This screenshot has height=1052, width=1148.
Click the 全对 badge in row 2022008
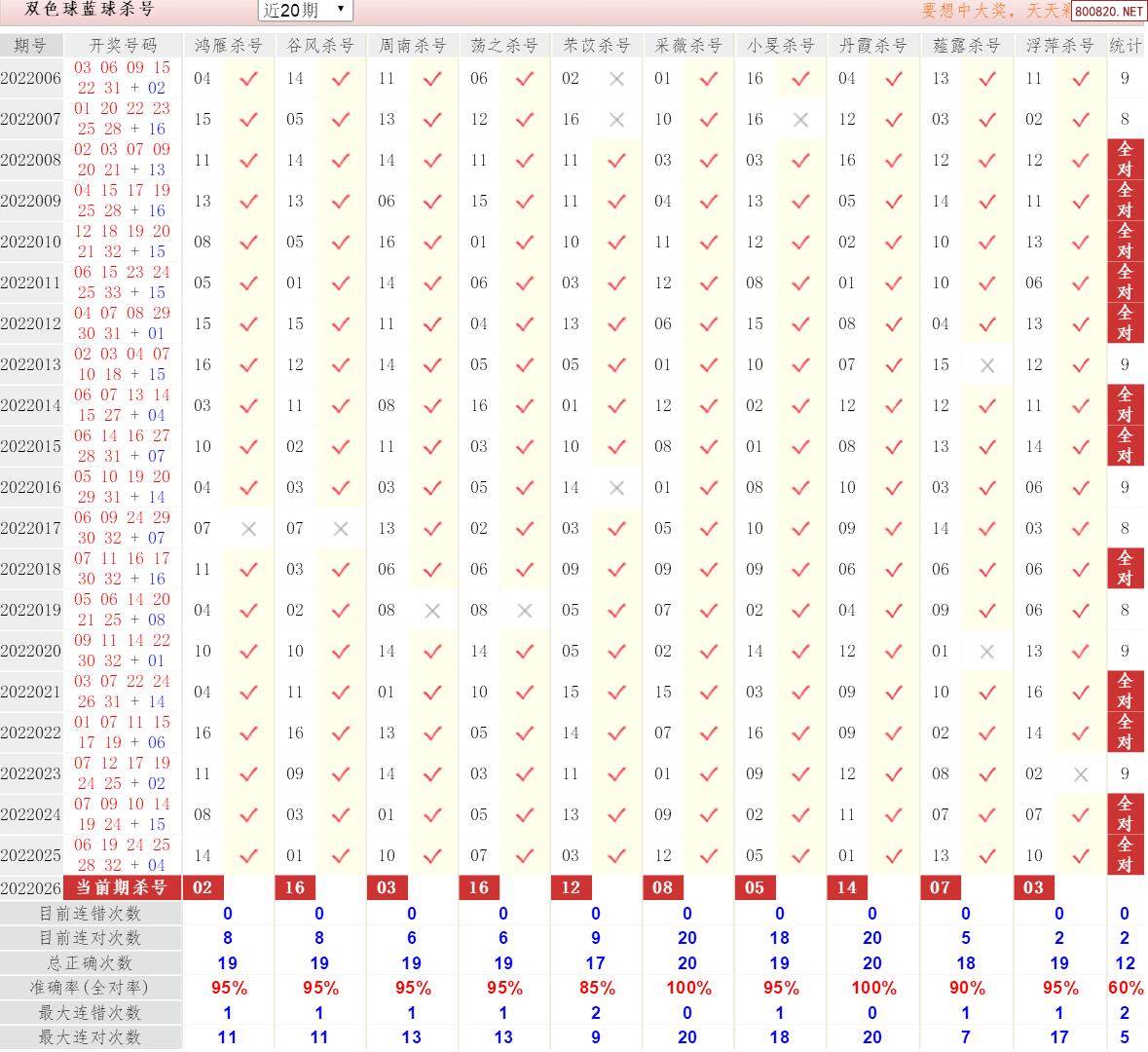click(1126, 160)
